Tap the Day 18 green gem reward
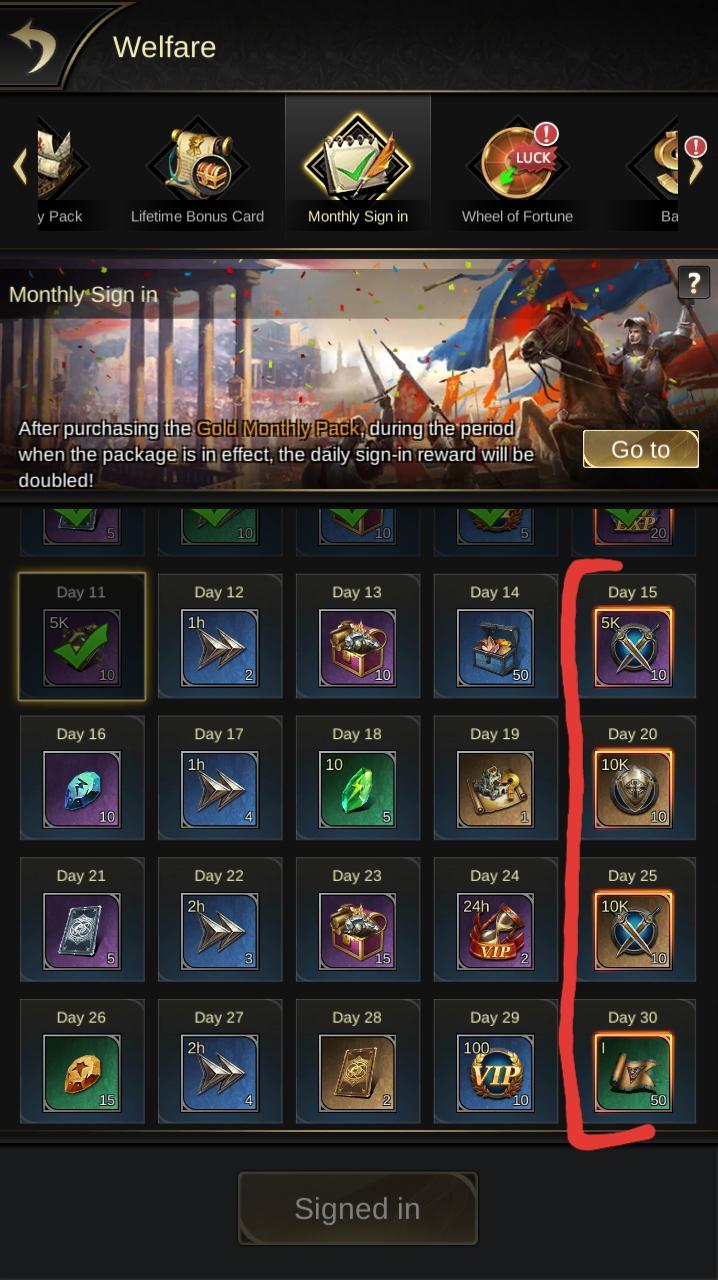Viewport: 718px width, 1280px height. [x=357, y=790]
